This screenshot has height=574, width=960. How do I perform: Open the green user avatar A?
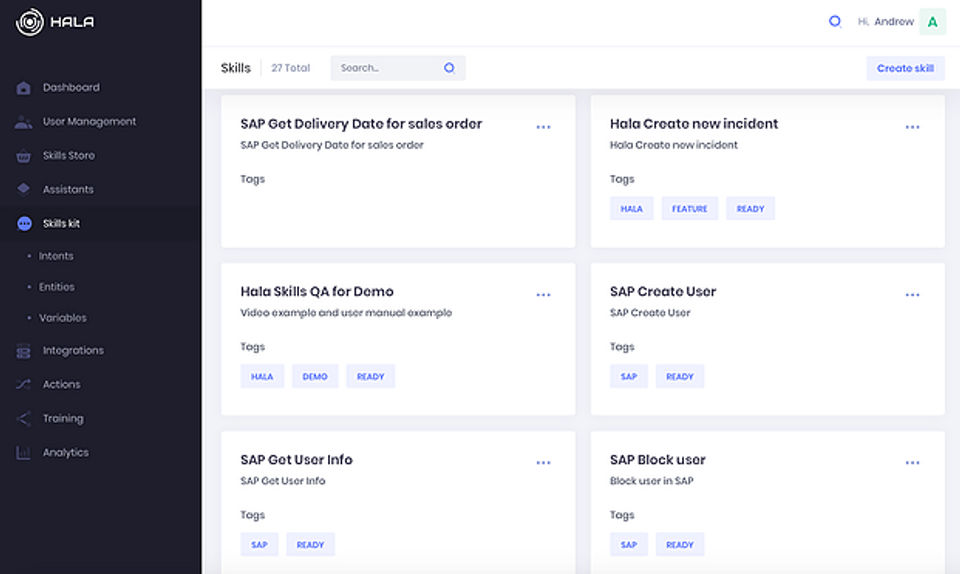(932, 22)
